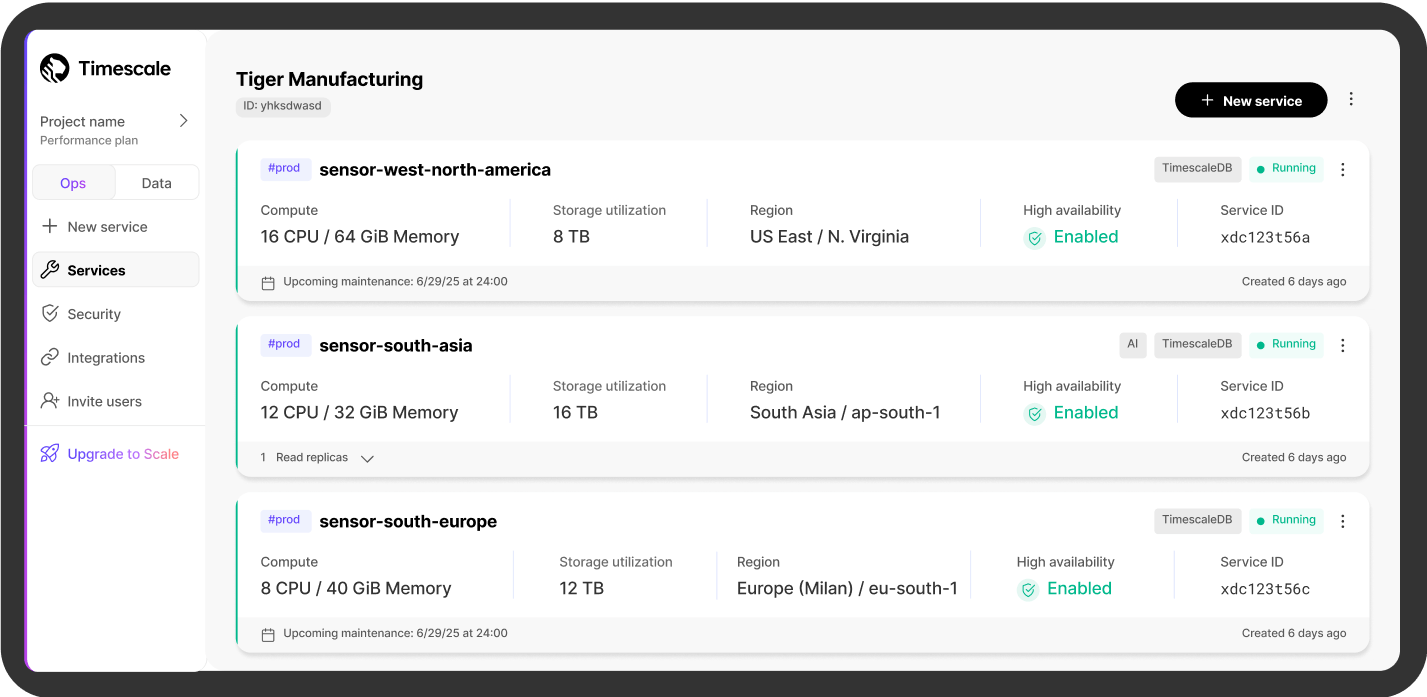Click TimescaleDB badge on sensor-south-asia
This screenshot has height=697, width=1427.
coord(1198,345)
